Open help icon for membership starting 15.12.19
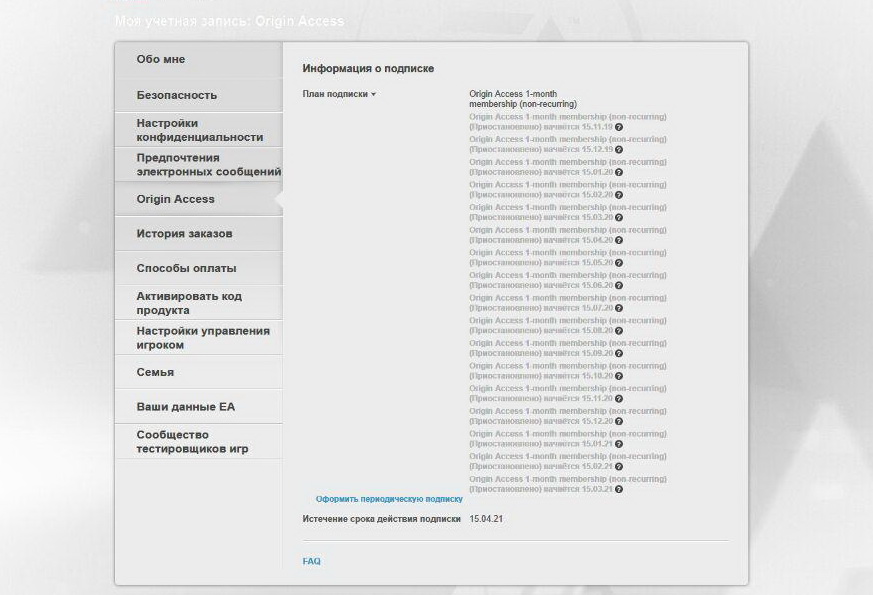873x595 pixels. (x=619, y=150)
